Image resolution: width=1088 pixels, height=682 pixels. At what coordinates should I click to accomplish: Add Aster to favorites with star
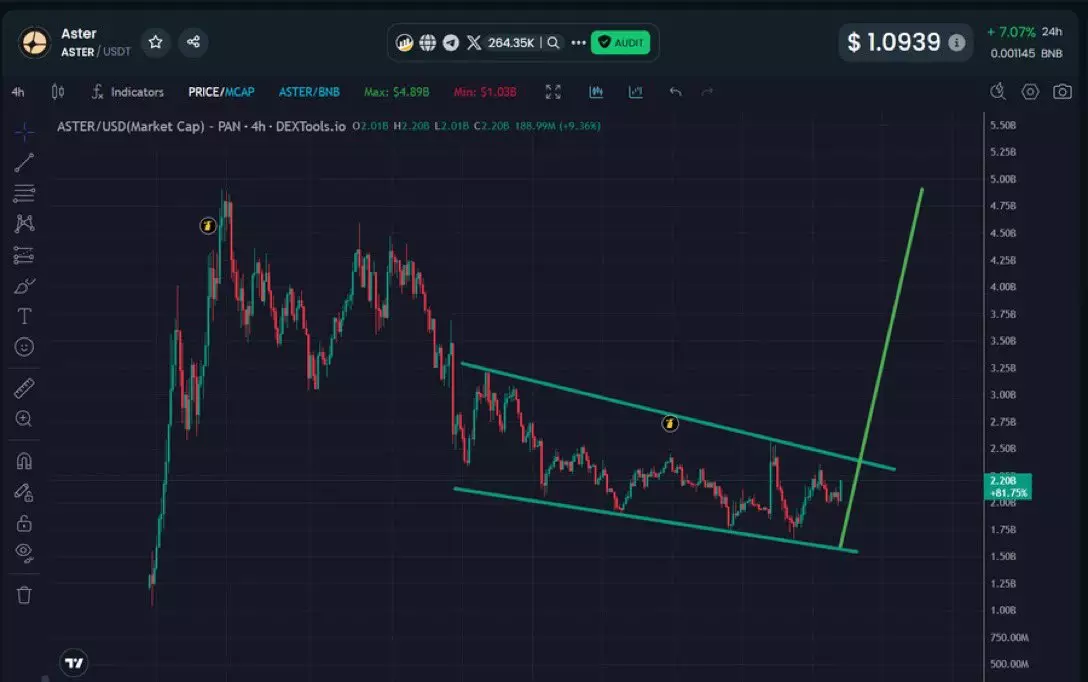pyautogui.click(x=155, y=42)
